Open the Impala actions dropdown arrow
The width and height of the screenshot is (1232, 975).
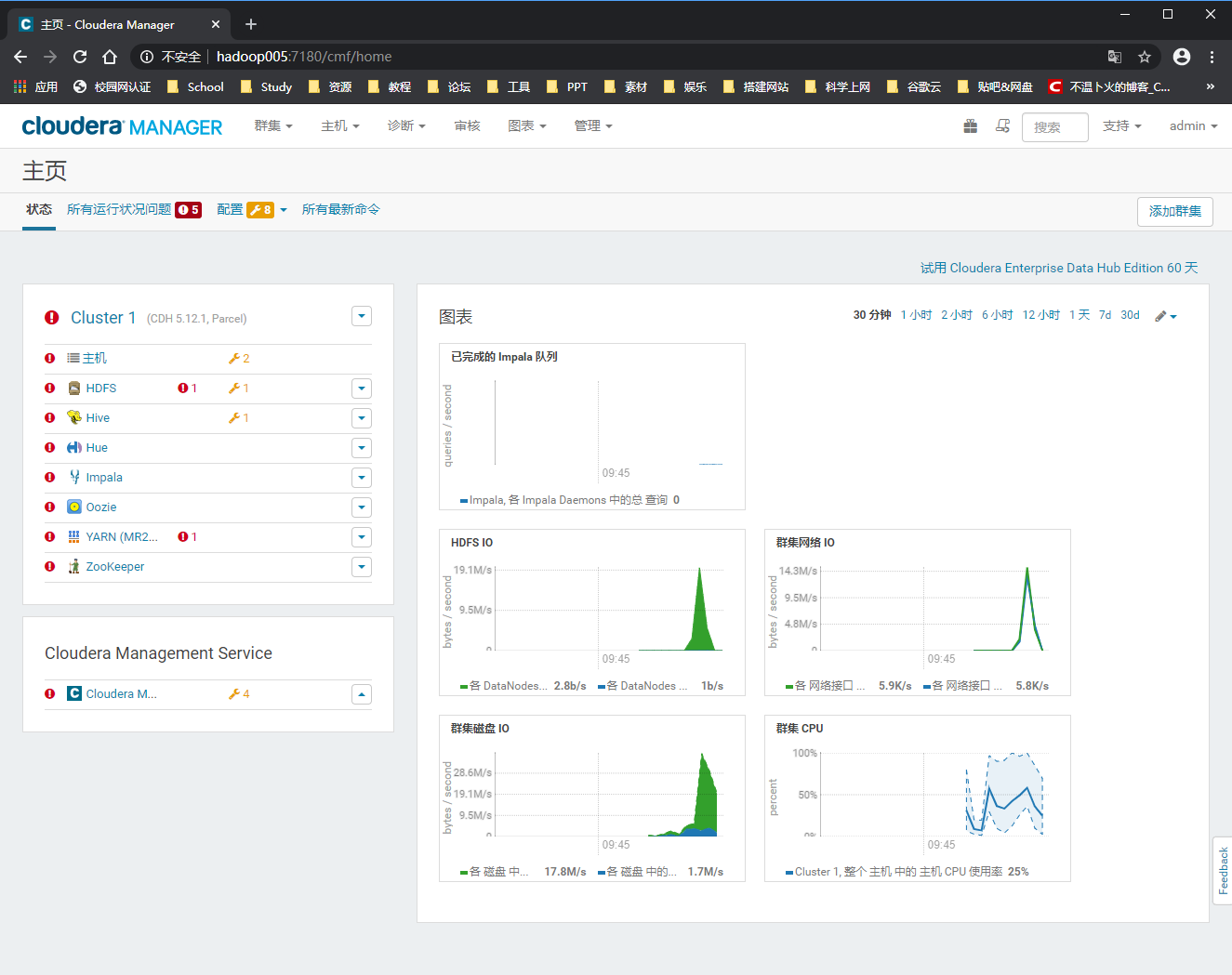(x=362, y=478)
